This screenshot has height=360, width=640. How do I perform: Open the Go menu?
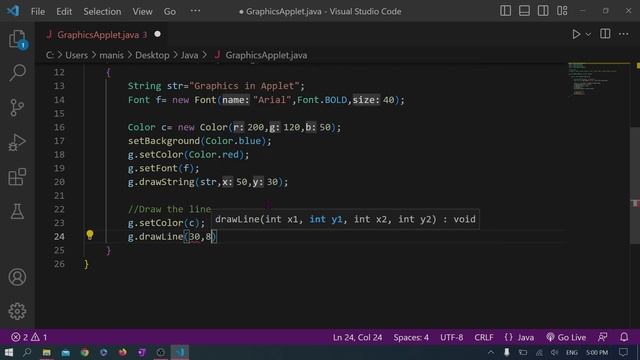(x=170, y=11)
